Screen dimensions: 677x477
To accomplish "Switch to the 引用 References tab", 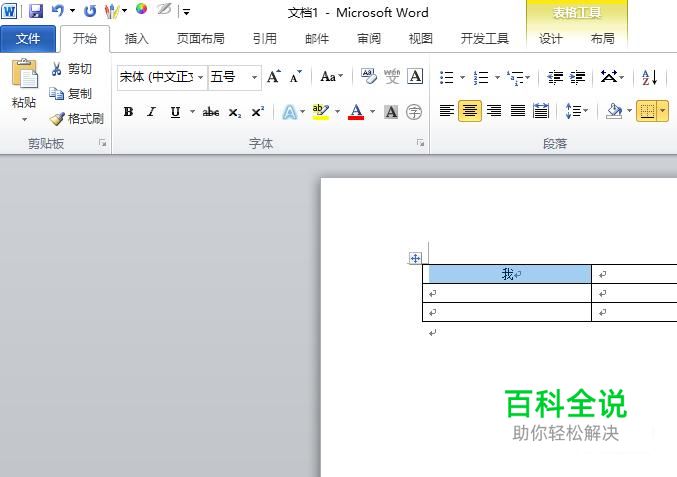I will coord(265,39).
